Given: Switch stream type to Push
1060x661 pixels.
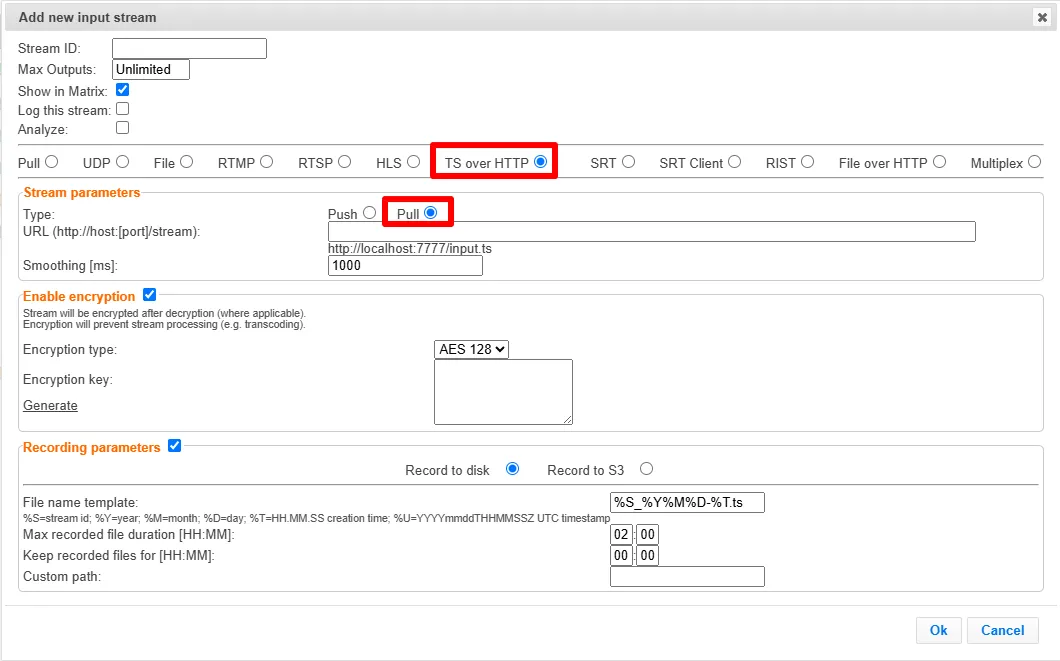Looking at the screenshot, I should (x=369, y=213).
